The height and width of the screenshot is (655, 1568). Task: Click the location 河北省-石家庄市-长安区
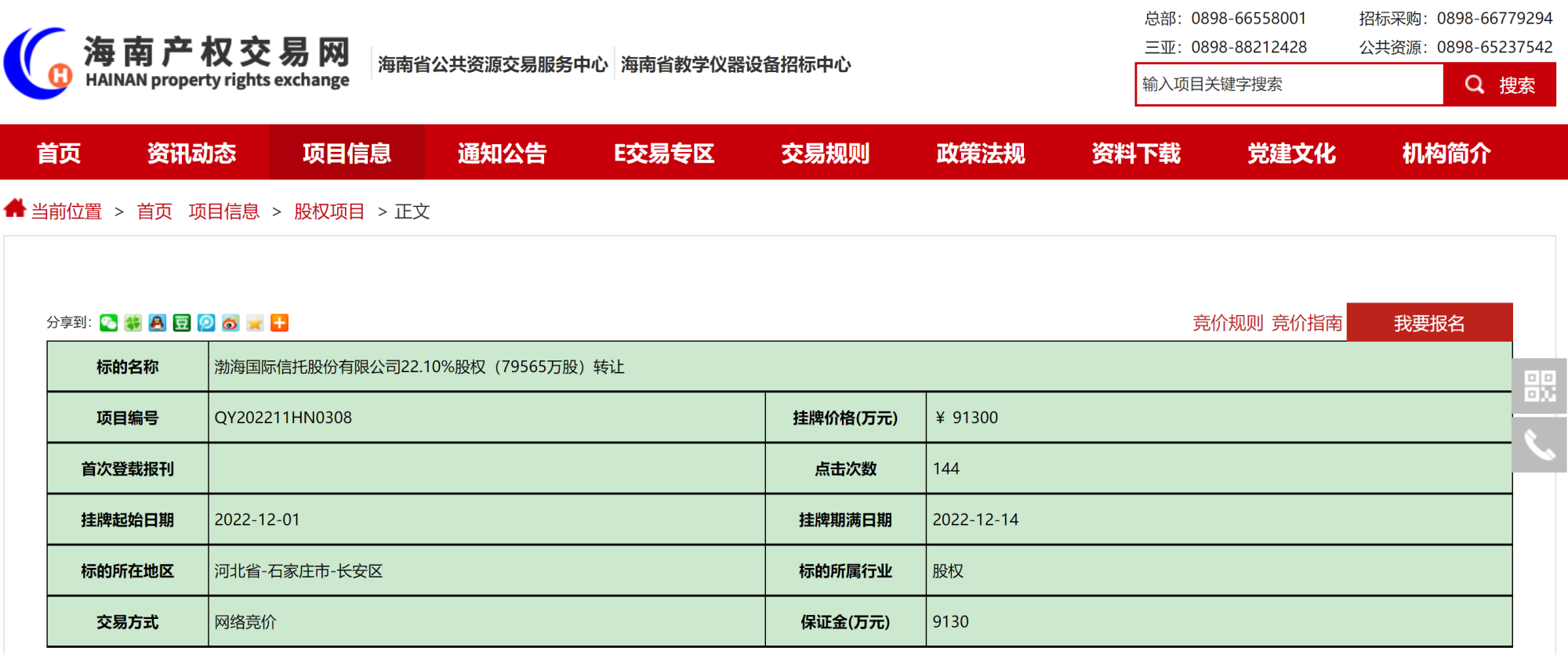pyautogui.click(x=299, y=571)
